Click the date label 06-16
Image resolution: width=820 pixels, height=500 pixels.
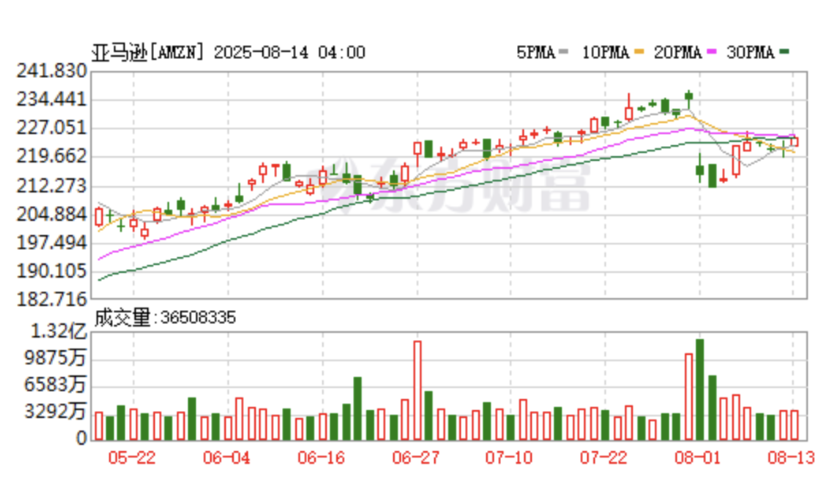tap(321, 458)
